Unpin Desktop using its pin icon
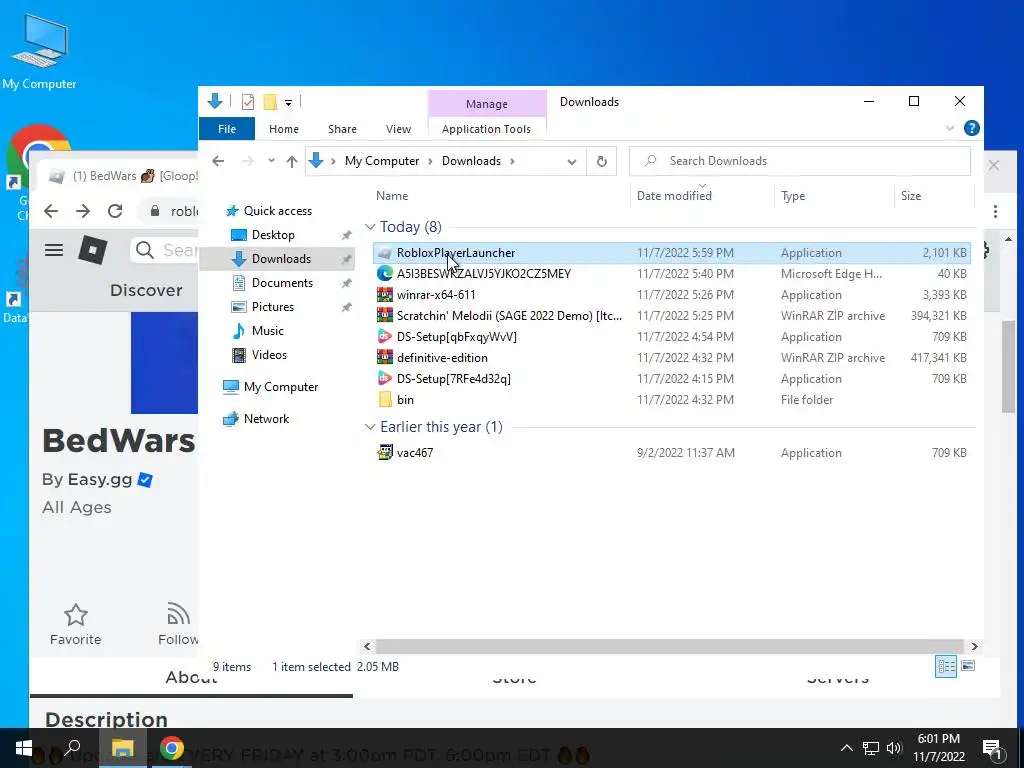This screenshot has height=768, width=1024. pyautogui.click(x=346, y=235)
